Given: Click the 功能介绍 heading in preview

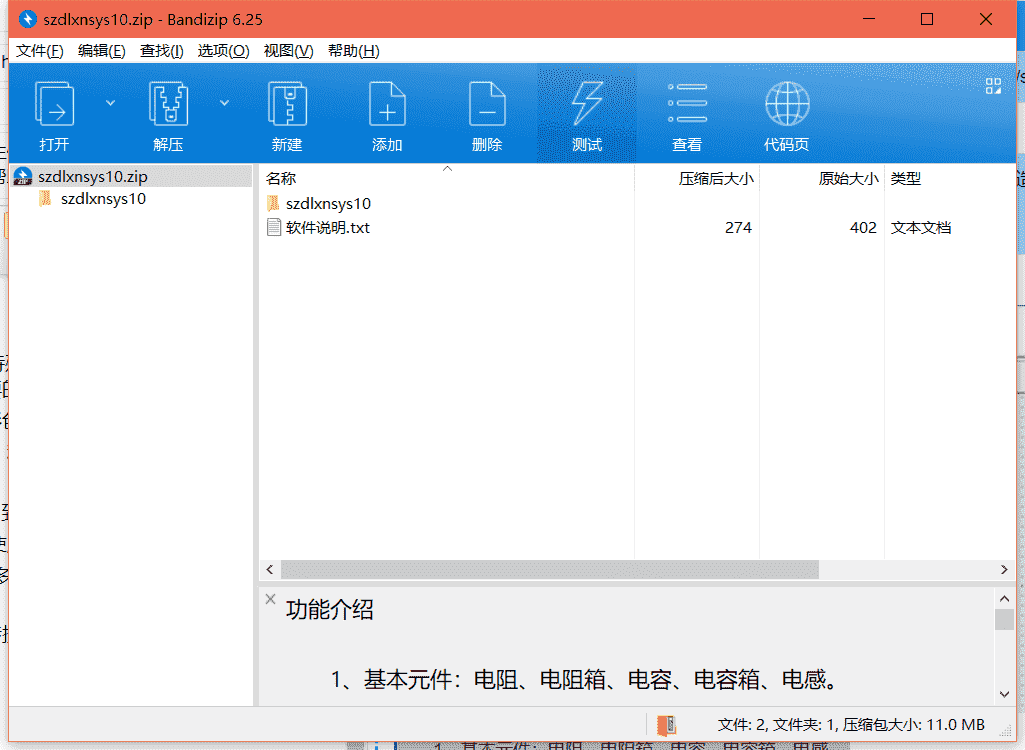Looking at the screenshot, I should coord(329,609).
